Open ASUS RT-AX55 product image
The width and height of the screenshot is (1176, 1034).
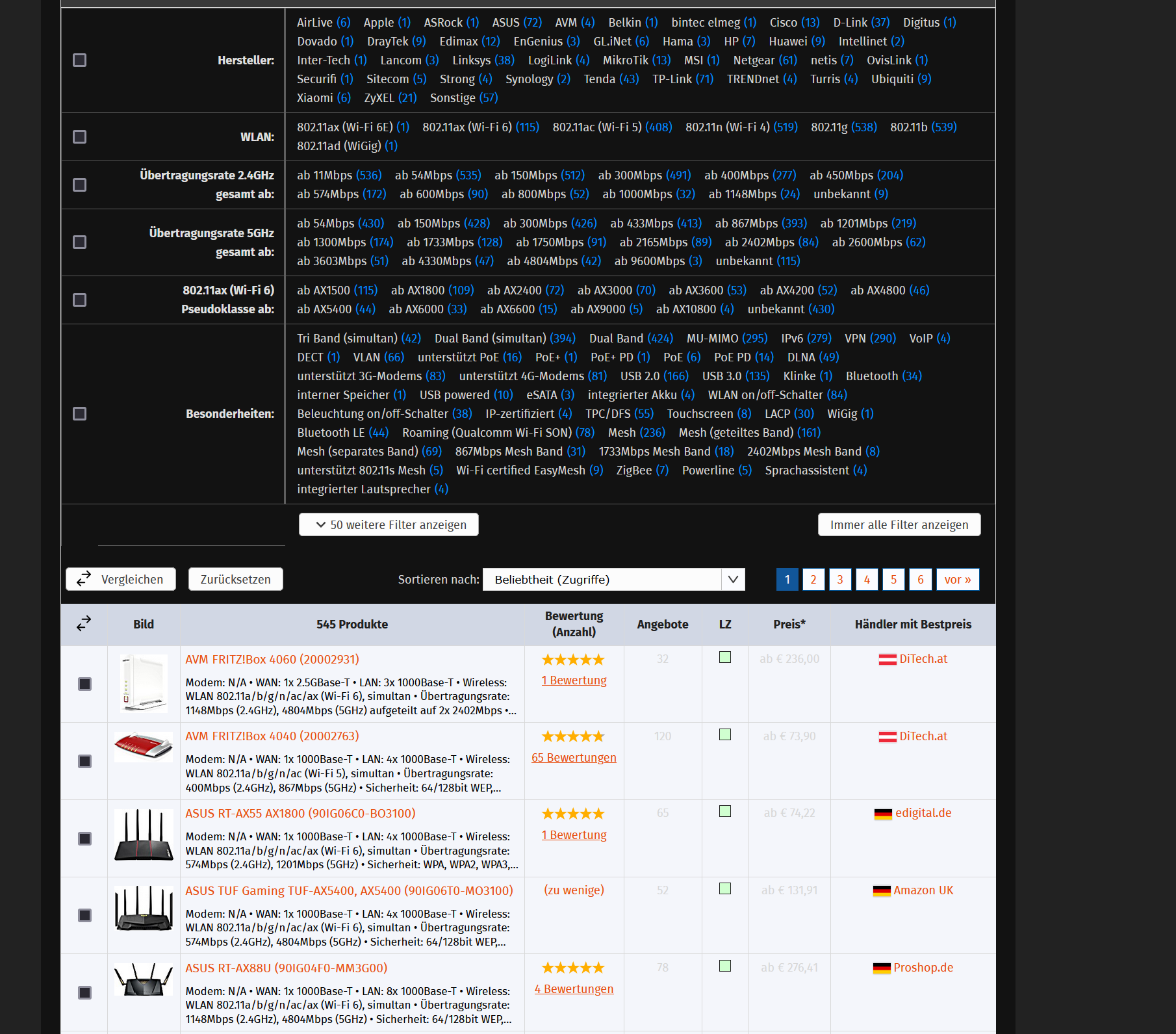(x=144, y=835)
